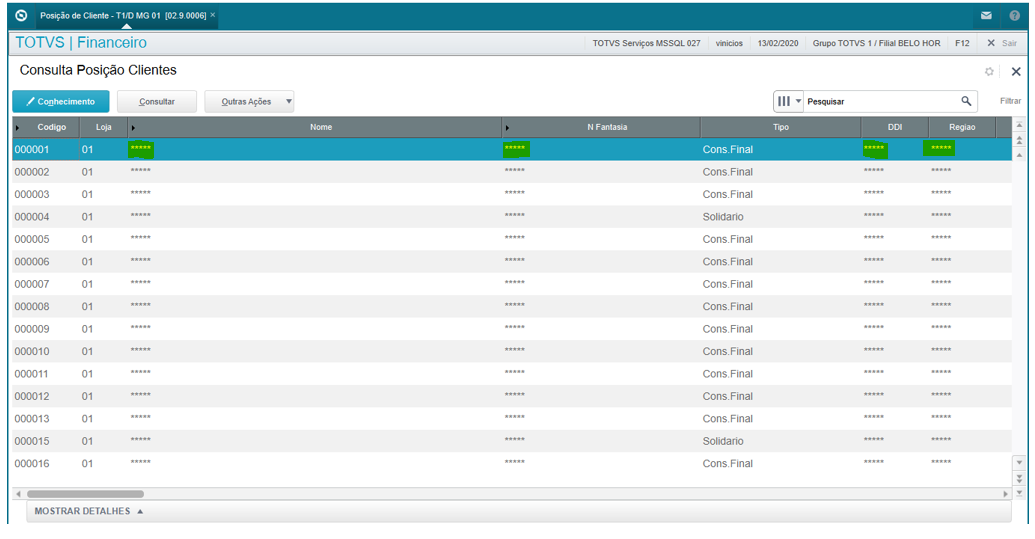This screenshot has width=1035, height=539.
Task: Select row with code 000001
Action: click(512, 149)
